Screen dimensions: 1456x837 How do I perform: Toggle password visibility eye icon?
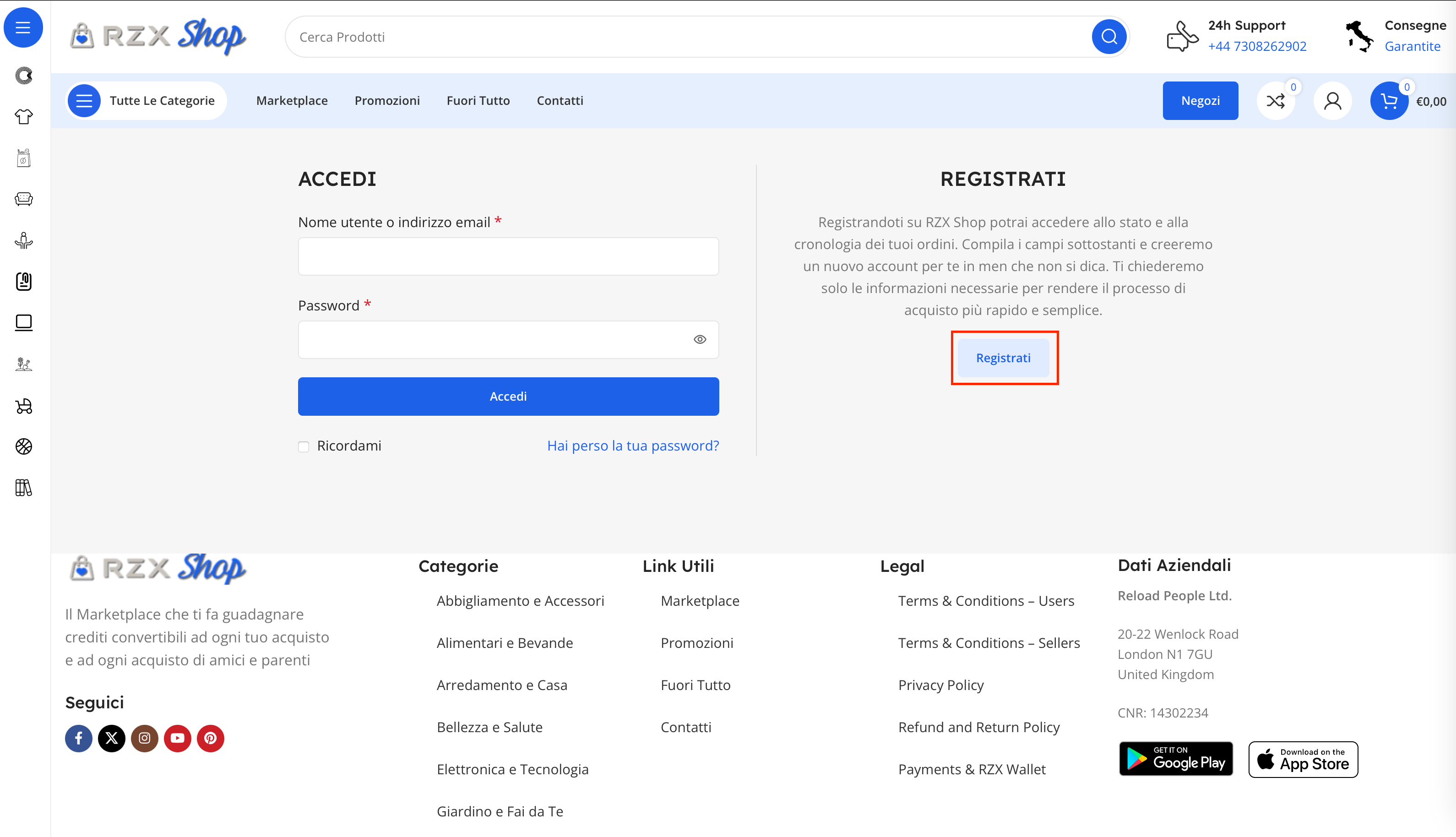(700, 340)
